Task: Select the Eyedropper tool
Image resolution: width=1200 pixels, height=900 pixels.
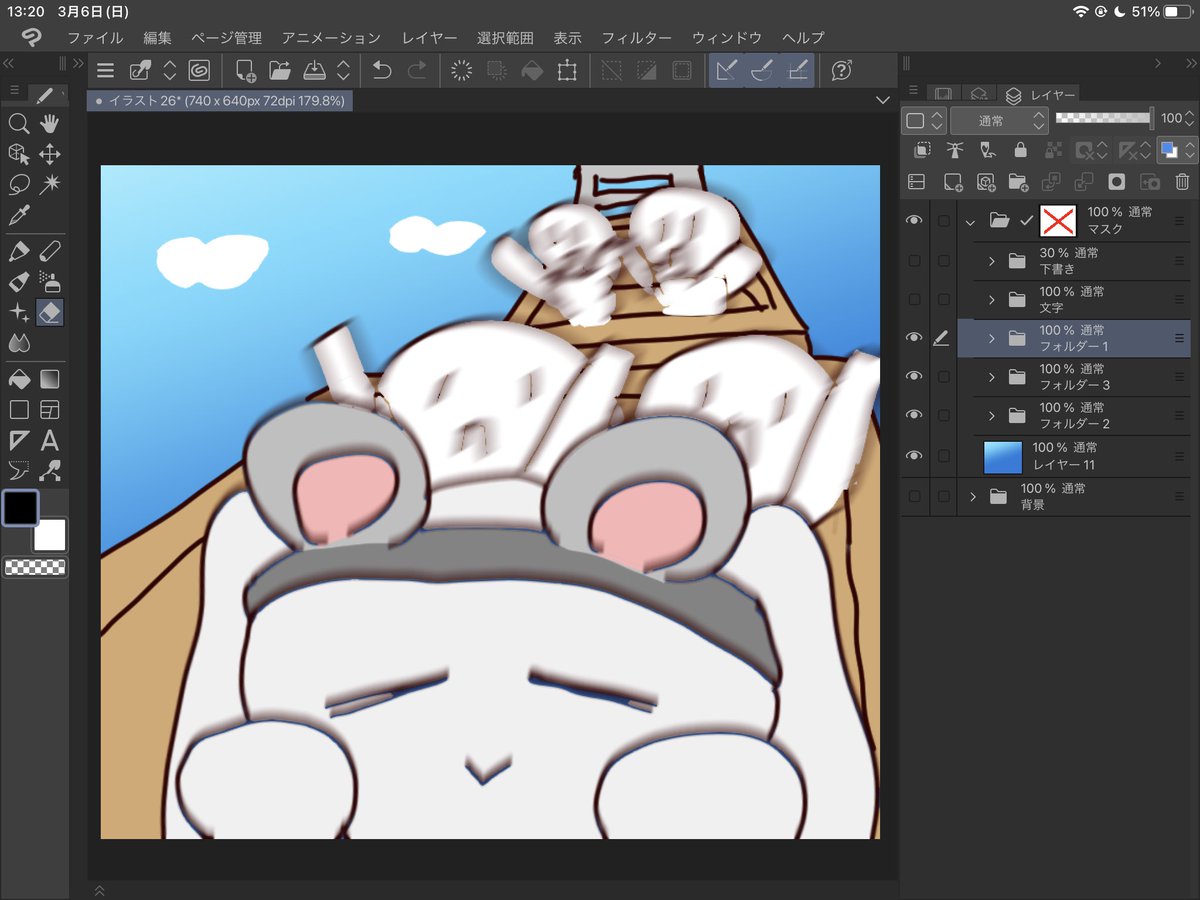Action: click(18, 214)
